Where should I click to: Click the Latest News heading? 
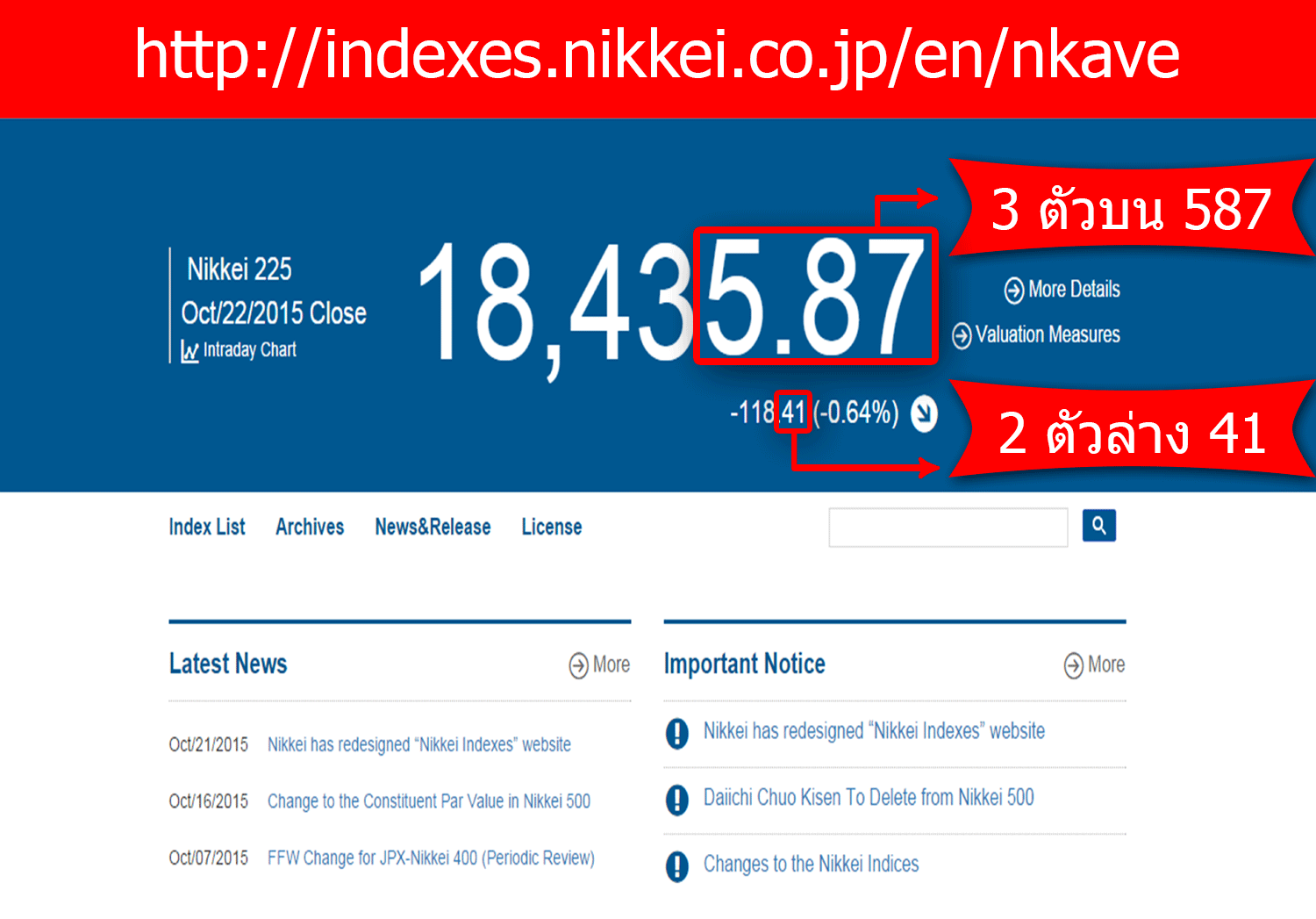(x=228, y=664)
